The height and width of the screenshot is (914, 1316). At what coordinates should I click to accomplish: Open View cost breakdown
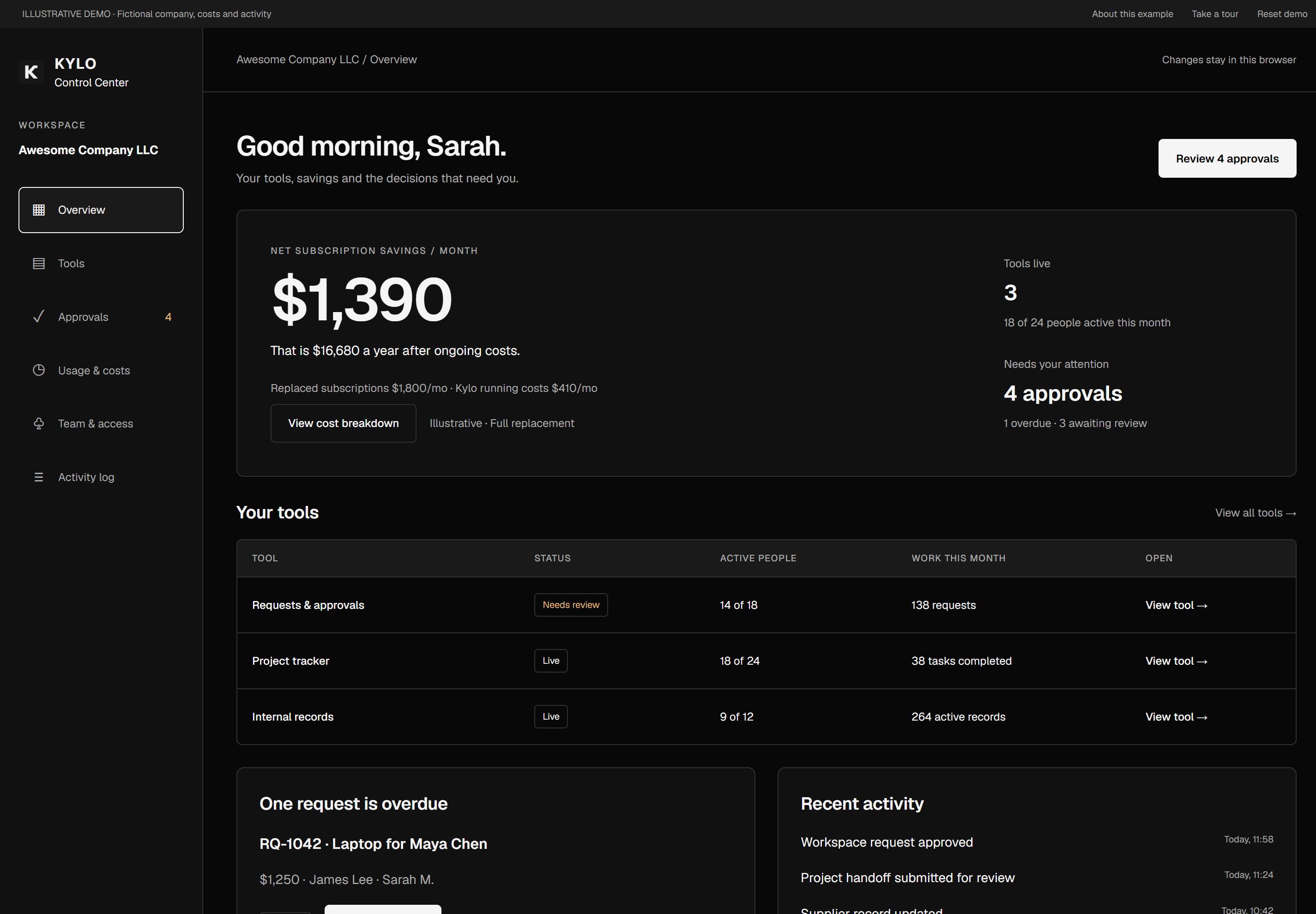coord(343,423)
